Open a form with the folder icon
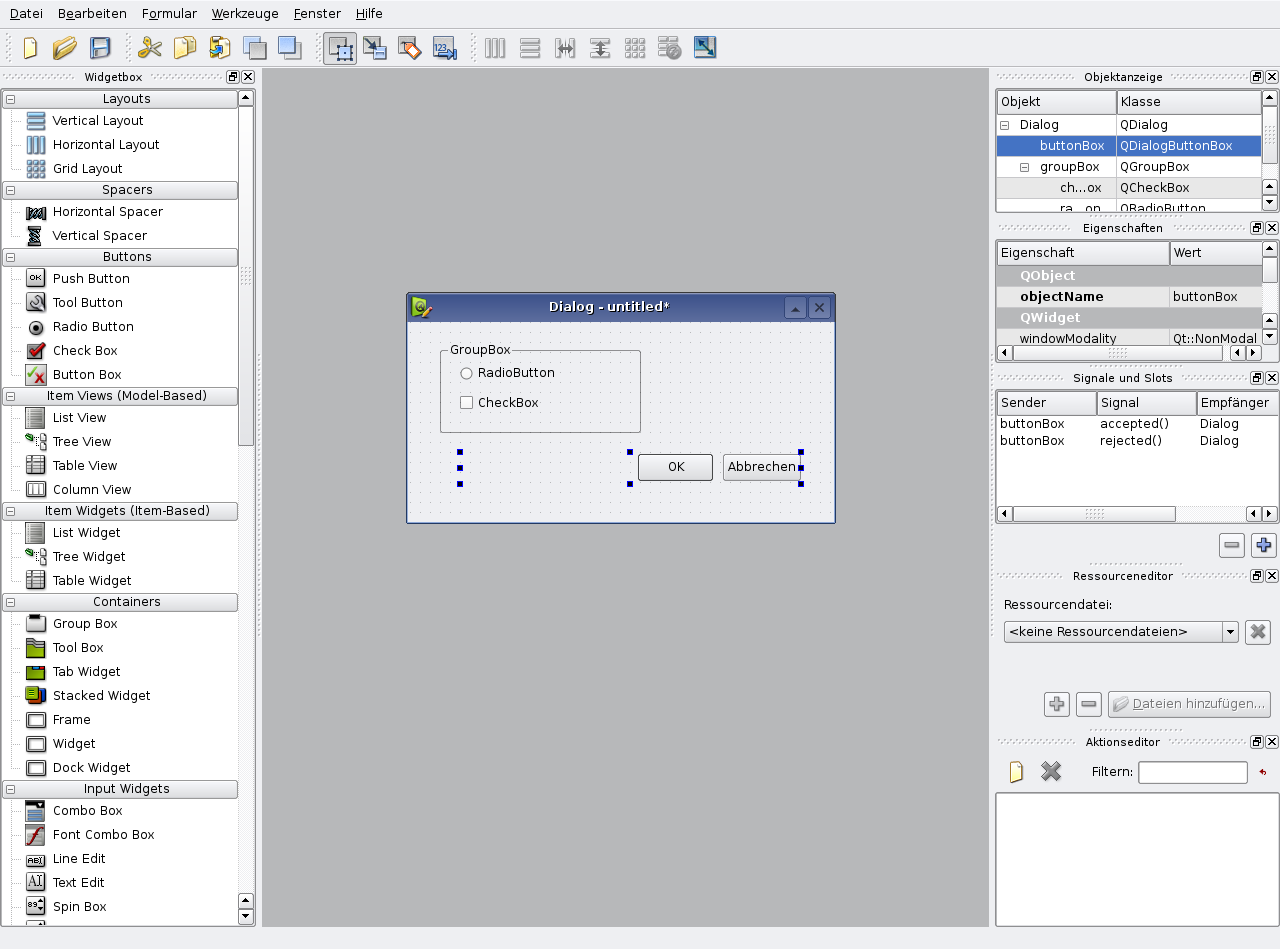 [x=65, y=48]
